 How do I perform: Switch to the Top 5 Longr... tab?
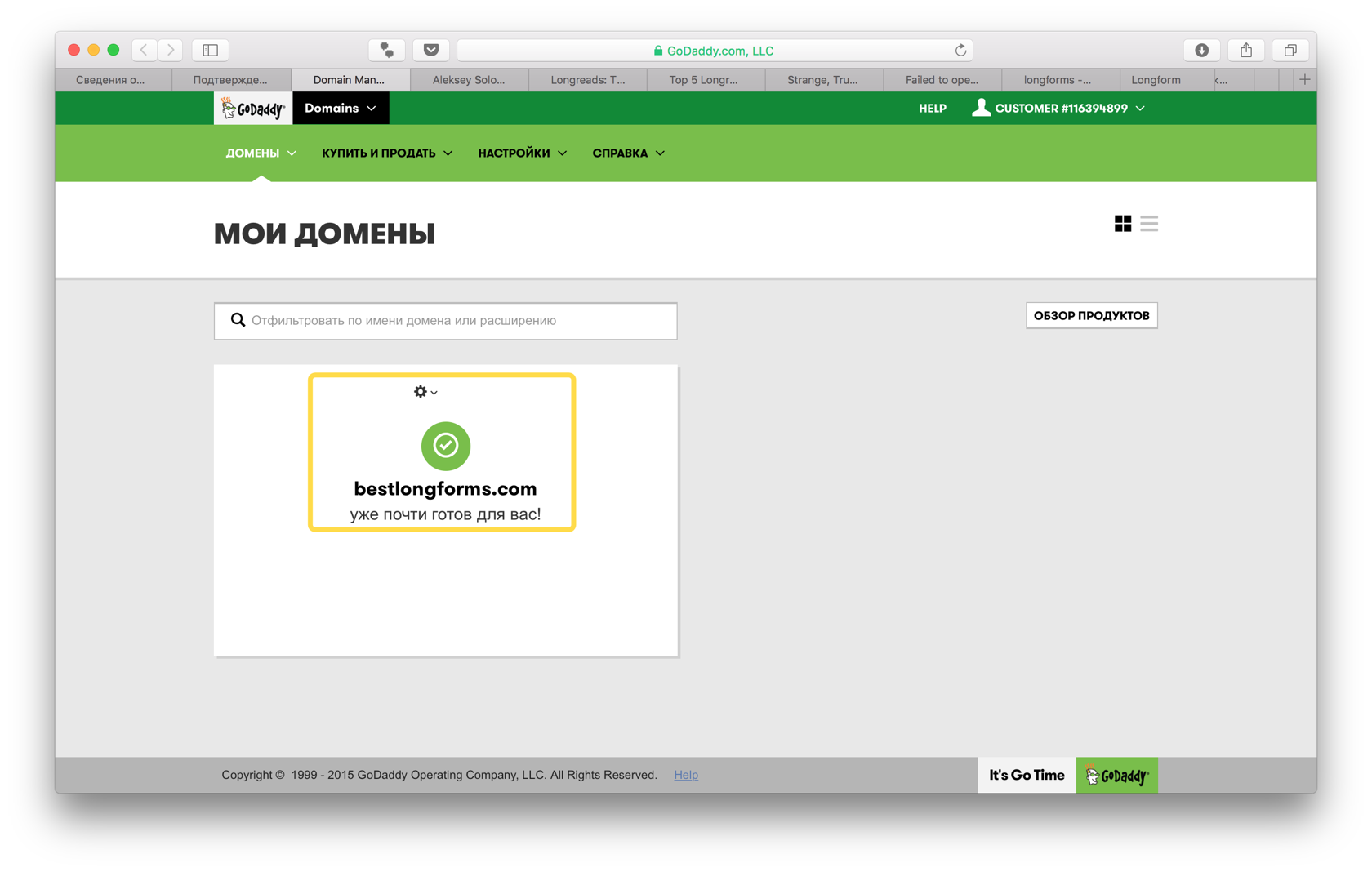tap(706, 79)
